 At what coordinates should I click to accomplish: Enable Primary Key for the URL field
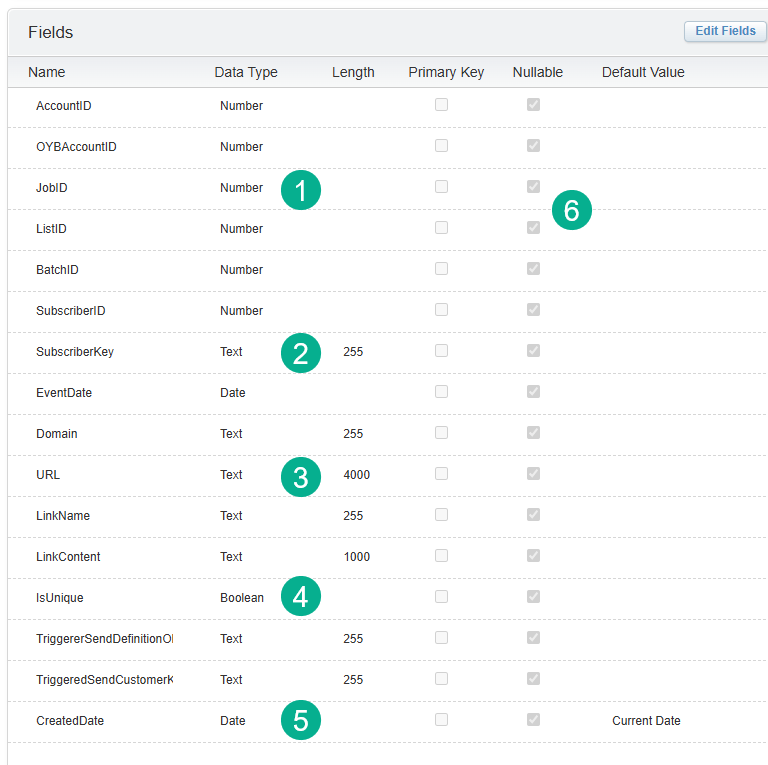(441, 474)
